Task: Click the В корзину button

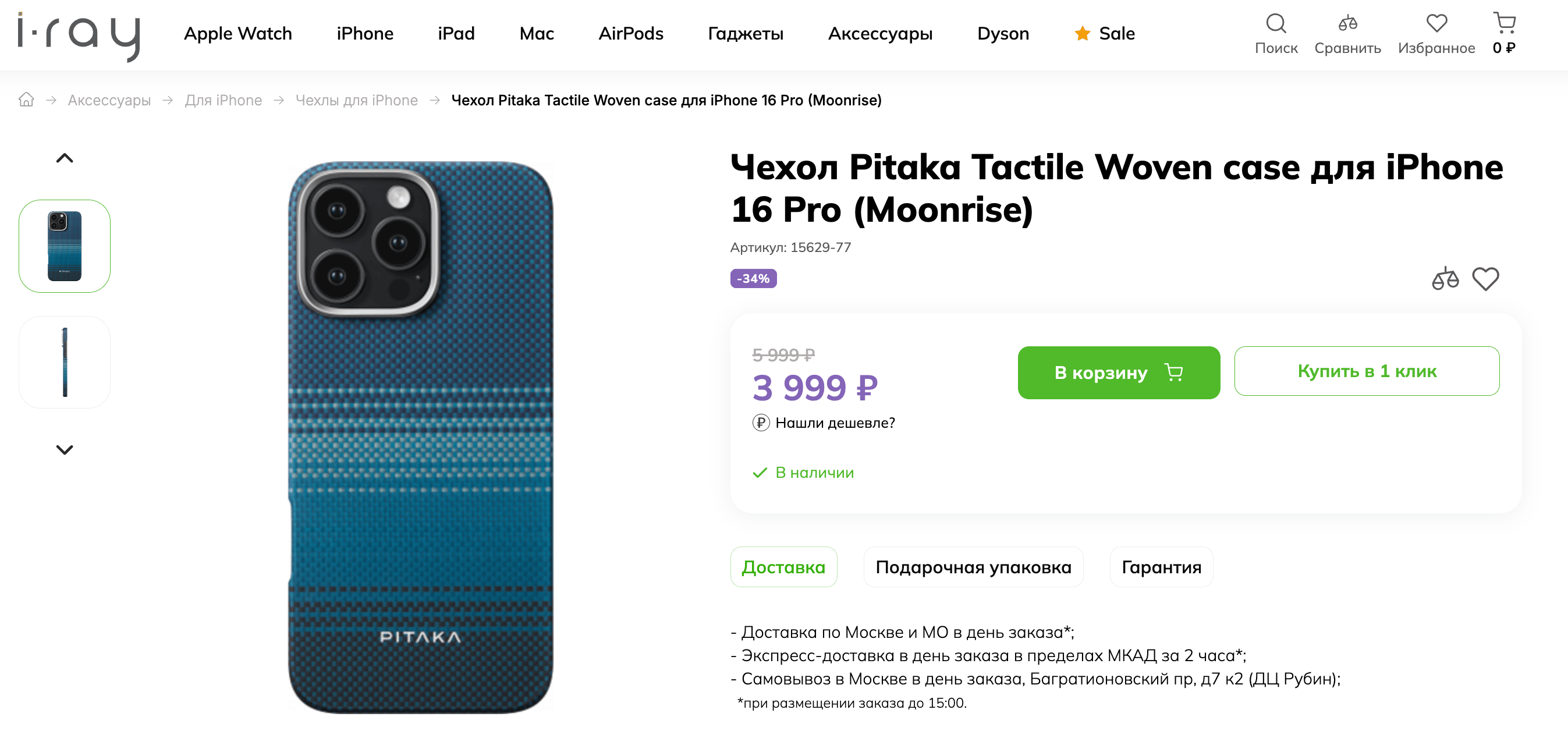Action: (1118, 372)
